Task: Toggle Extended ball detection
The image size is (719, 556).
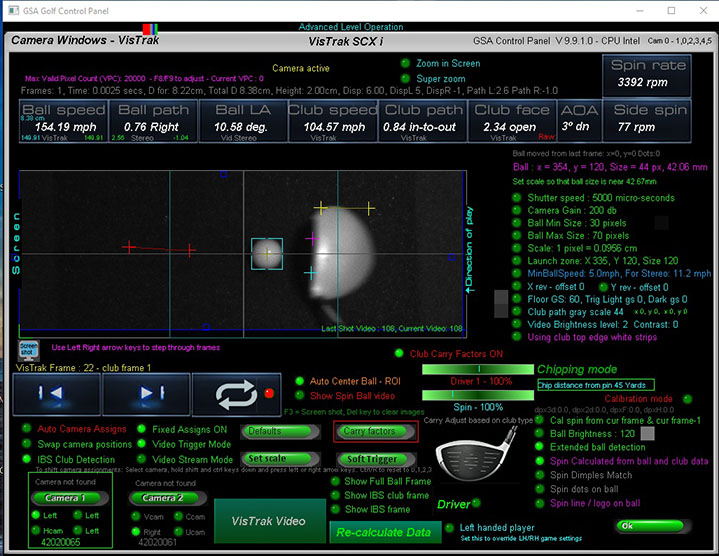Action: click(x=540, y=446)
